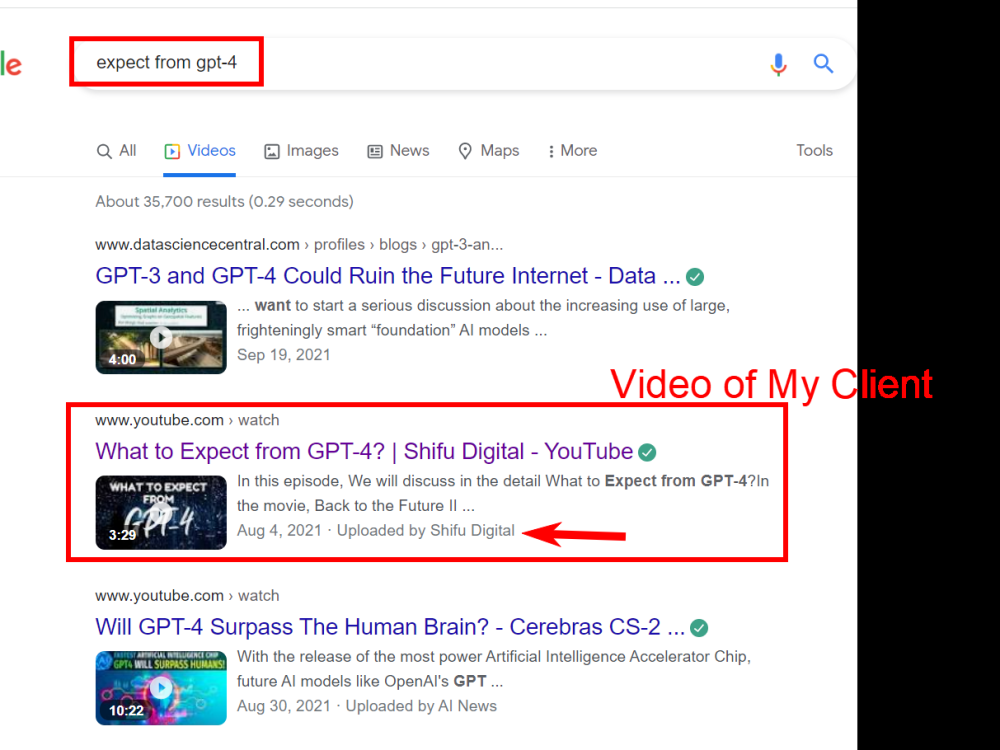
Task: Click the magnifier icon in the All tab
Action: pos(103,151)
